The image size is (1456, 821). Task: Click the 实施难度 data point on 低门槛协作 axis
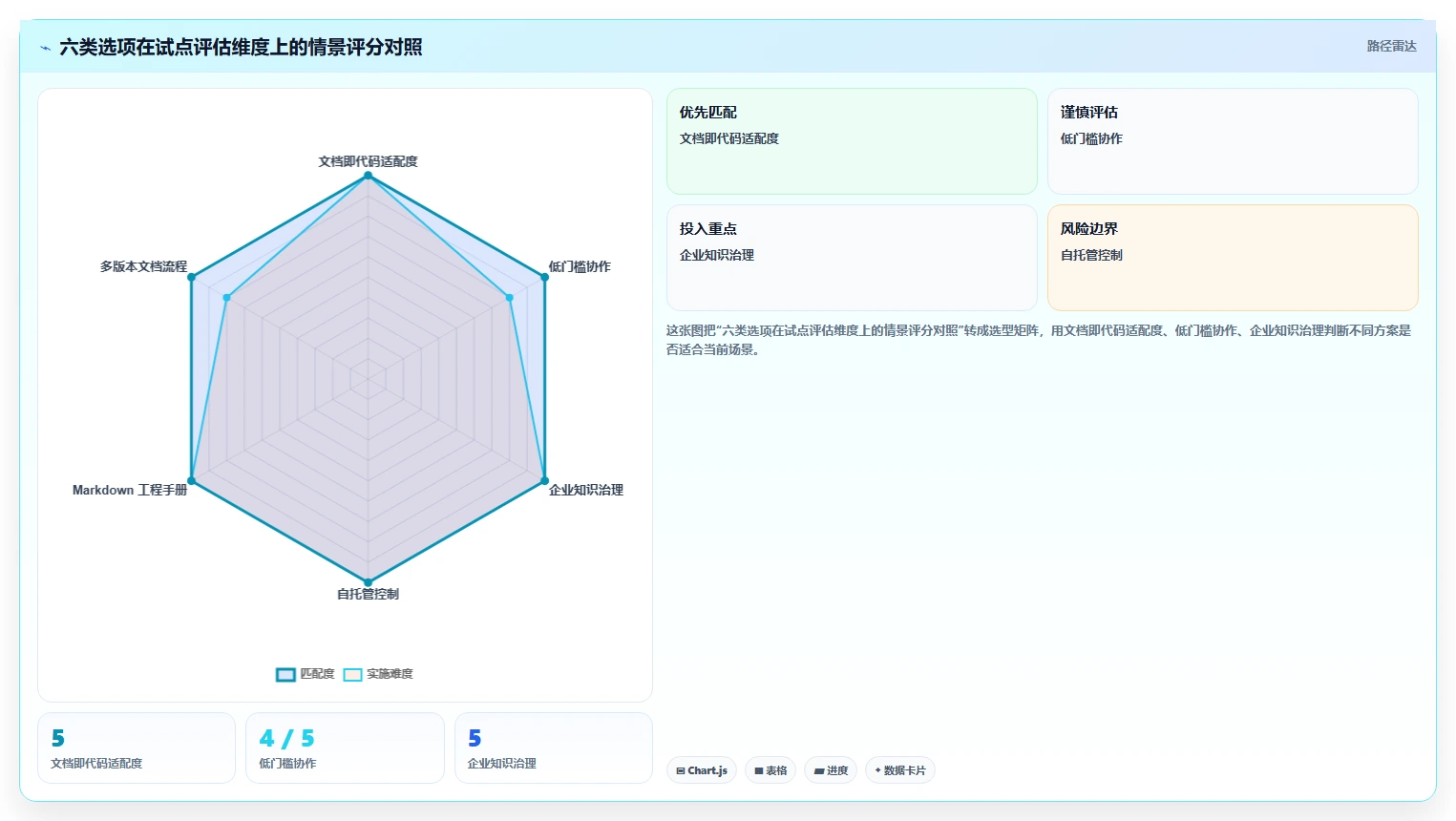click(x=510, y=298)
